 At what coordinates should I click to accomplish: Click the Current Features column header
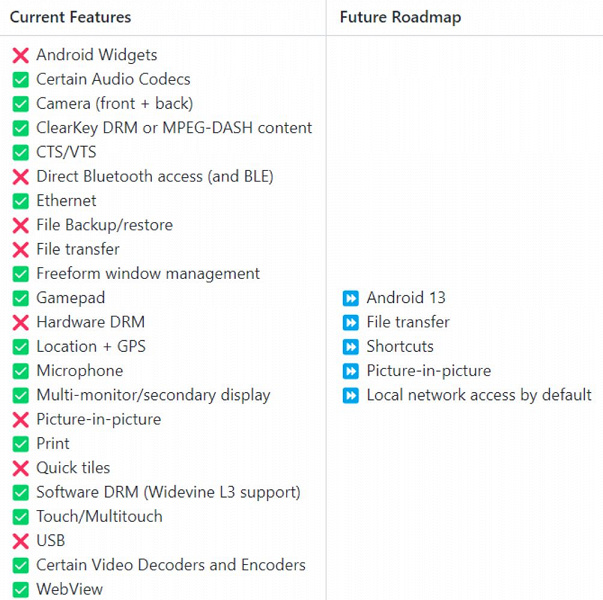(x=70, y=17)
